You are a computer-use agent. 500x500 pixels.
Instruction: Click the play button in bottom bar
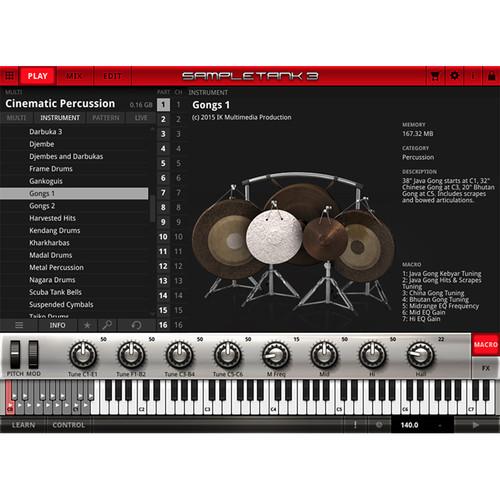[476, 425]
